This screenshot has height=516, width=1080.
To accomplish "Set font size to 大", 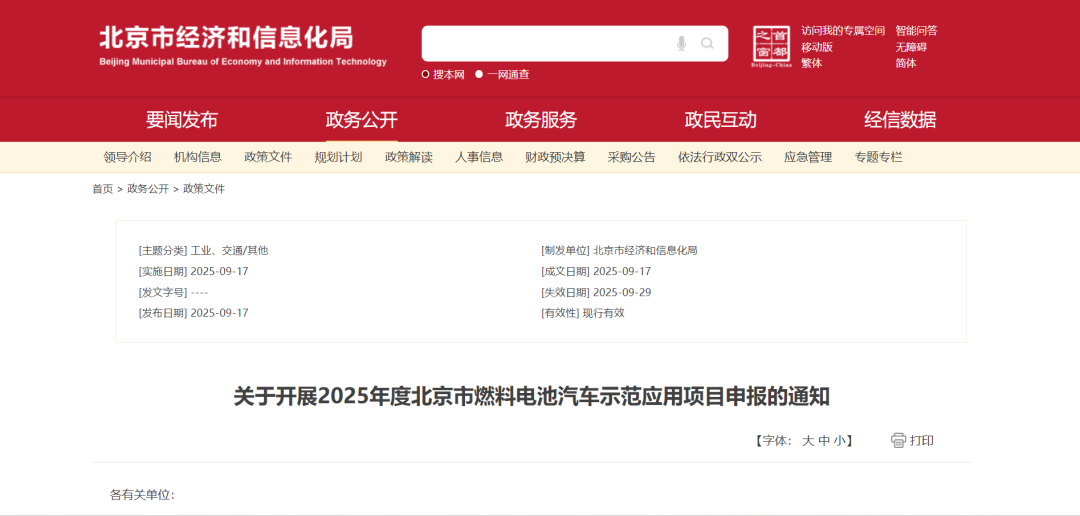I will (807, 441).
